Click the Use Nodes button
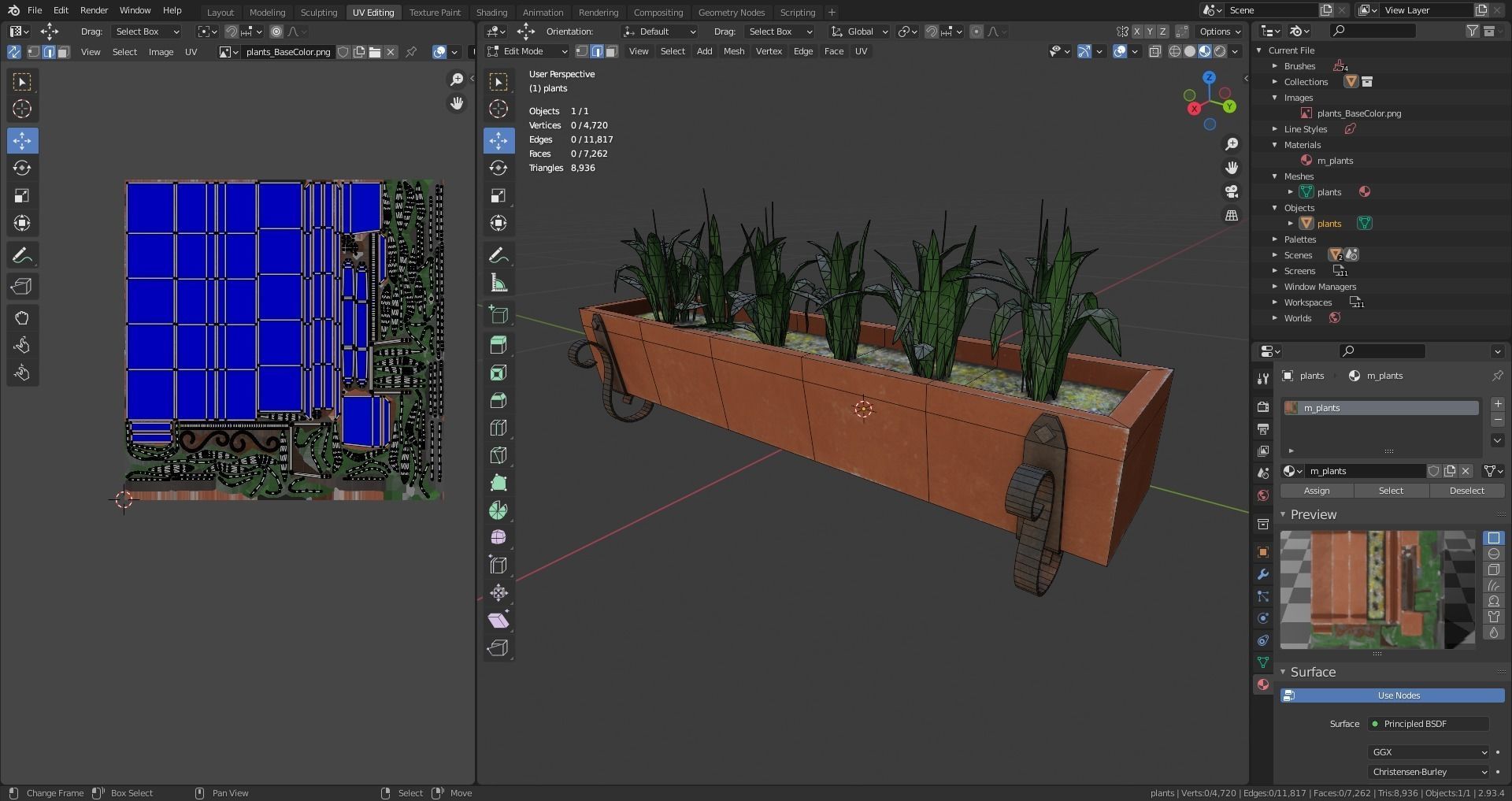Viewport: 1512px width, 801px height. click(1392, 695)
